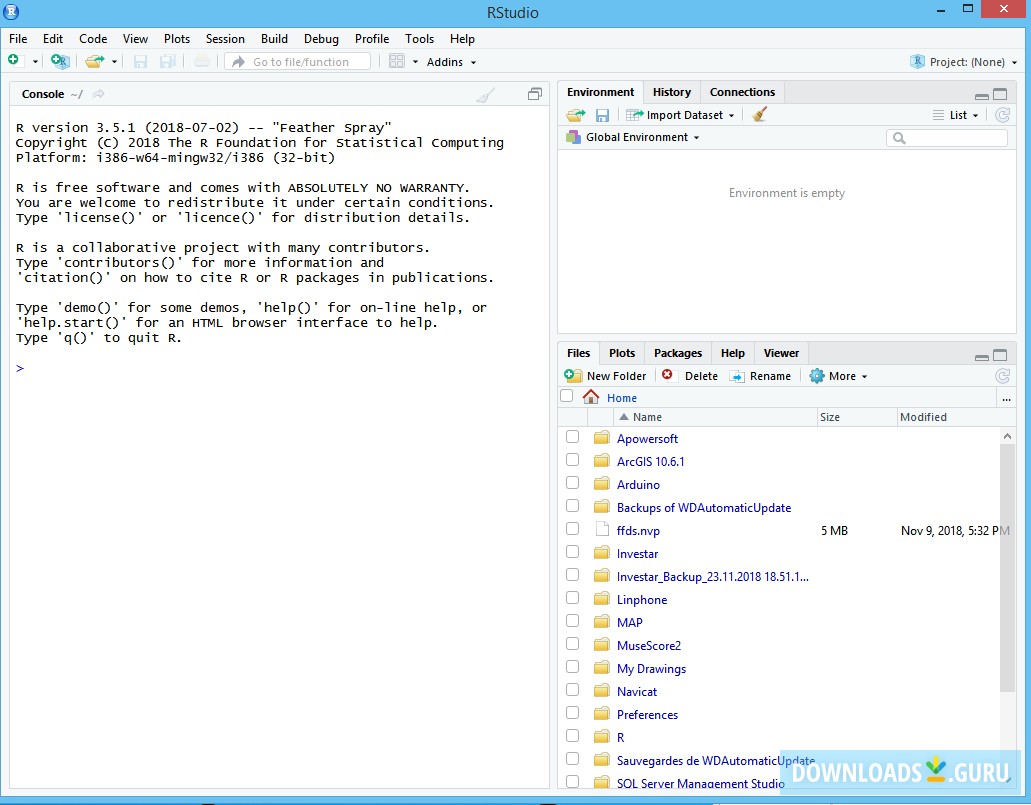Open the Home path link
The height and width of the screenshot is (805, 1031).
coord(621,398)
